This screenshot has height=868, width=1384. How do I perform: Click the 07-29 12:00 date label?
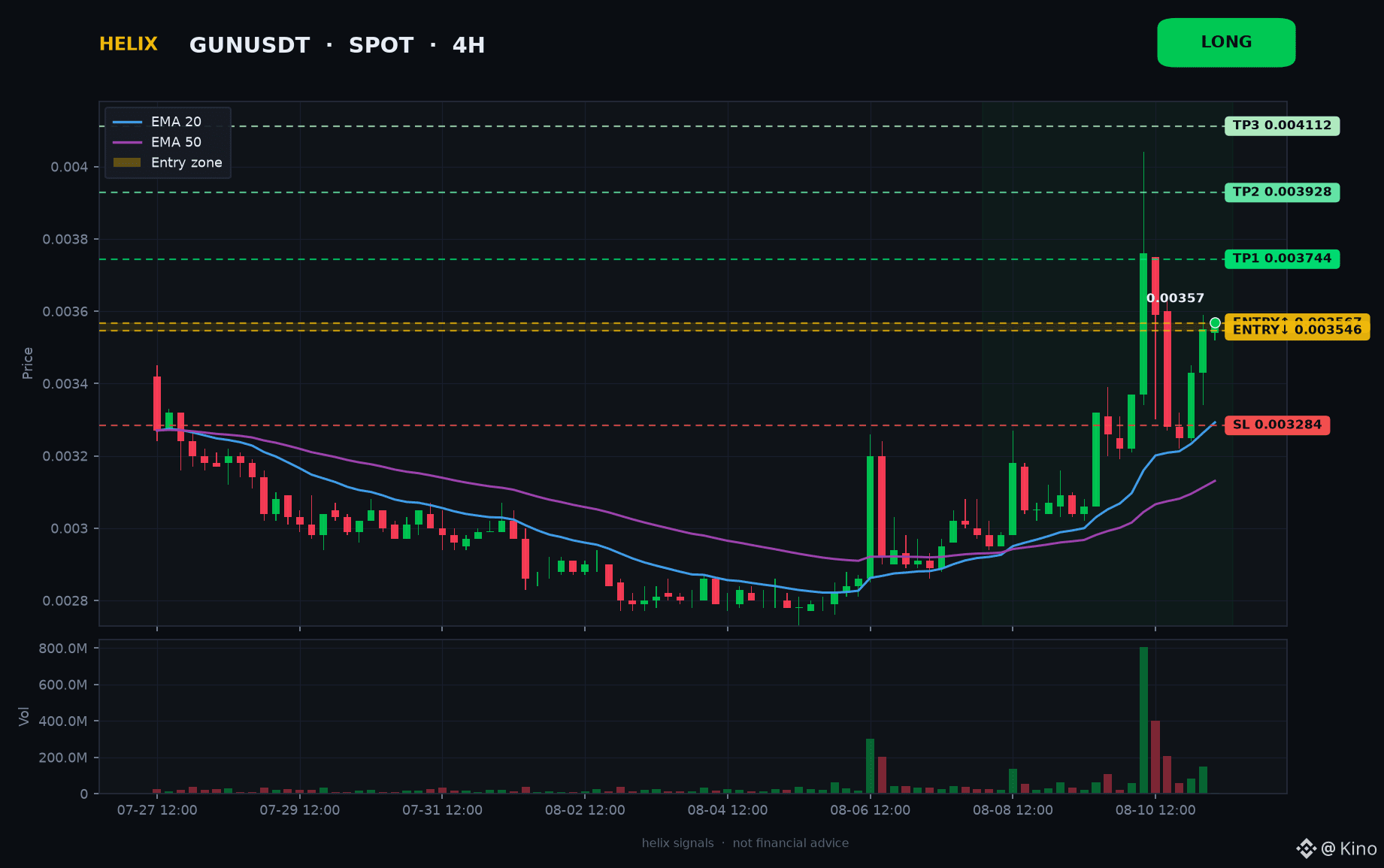tap(300, 810)
